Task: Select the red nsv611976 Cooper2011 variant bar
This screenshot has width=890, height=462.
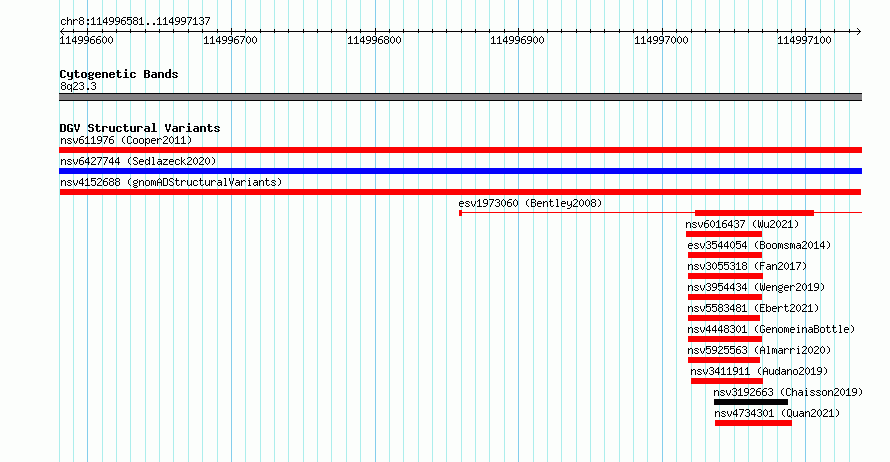Action: click(460, 150)
